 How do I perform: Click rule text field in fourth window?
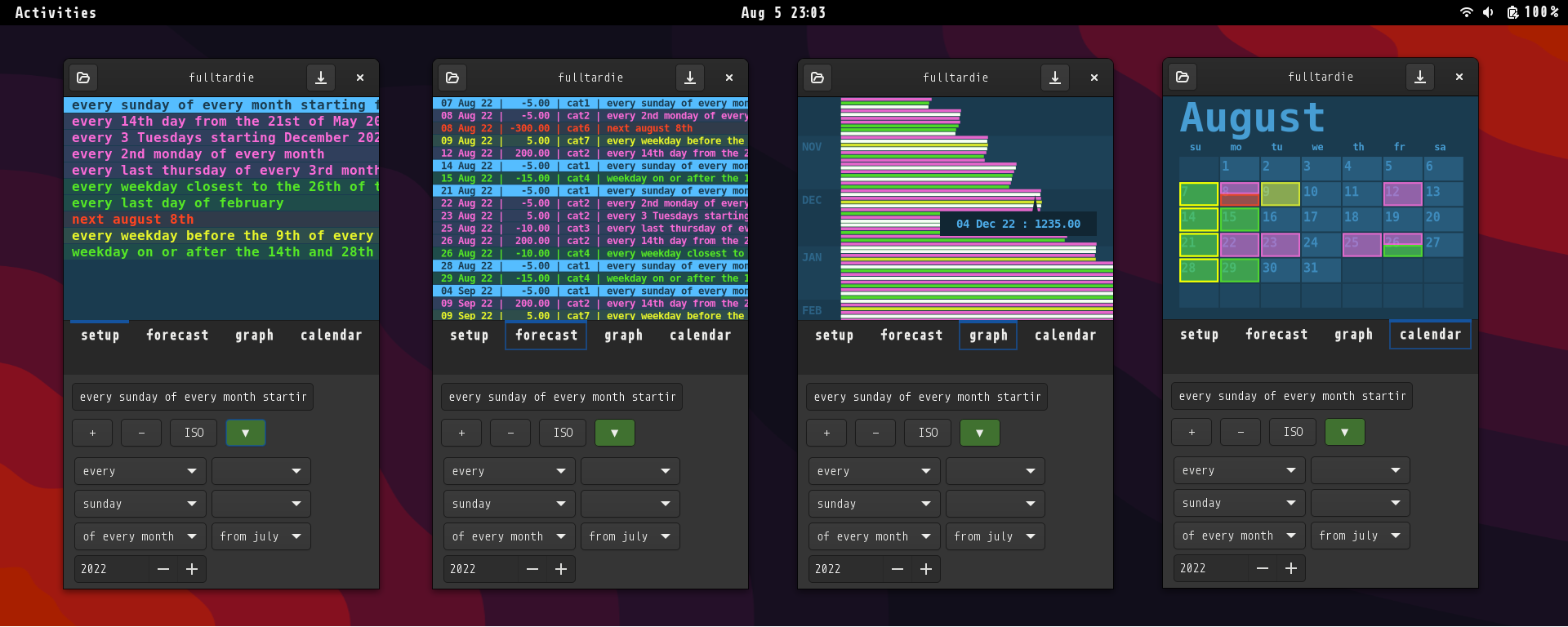pos(1292,396)
